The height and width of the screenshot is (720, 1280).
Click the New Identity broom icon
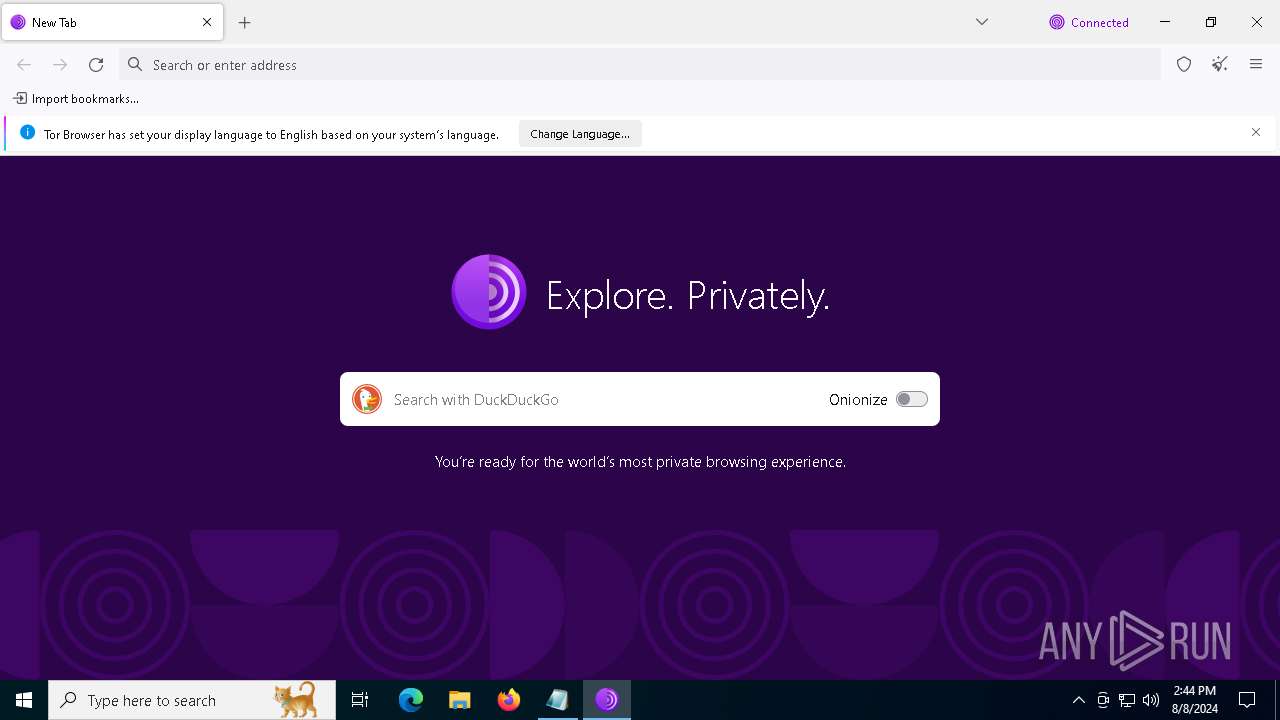point(1220,65)
